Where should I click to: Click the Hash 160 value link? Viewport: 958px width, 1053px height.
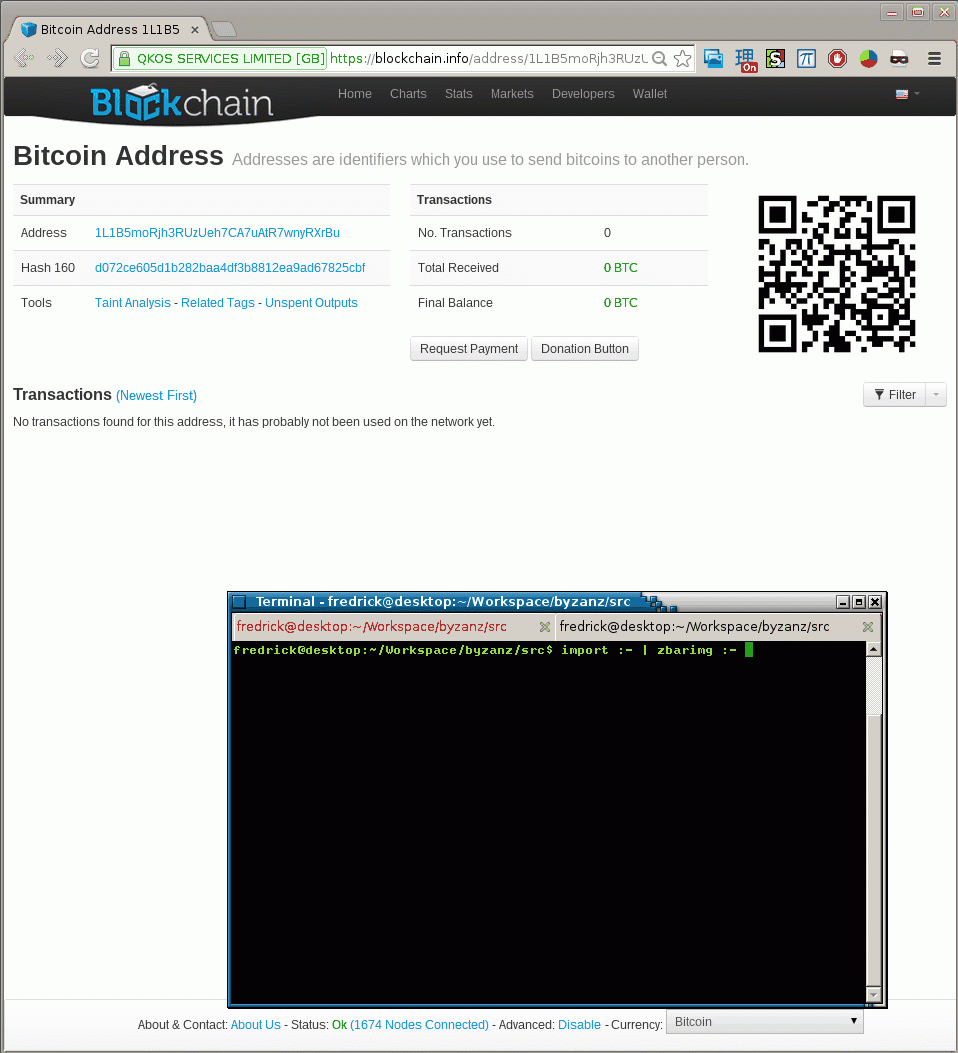(x=230, y=268)
